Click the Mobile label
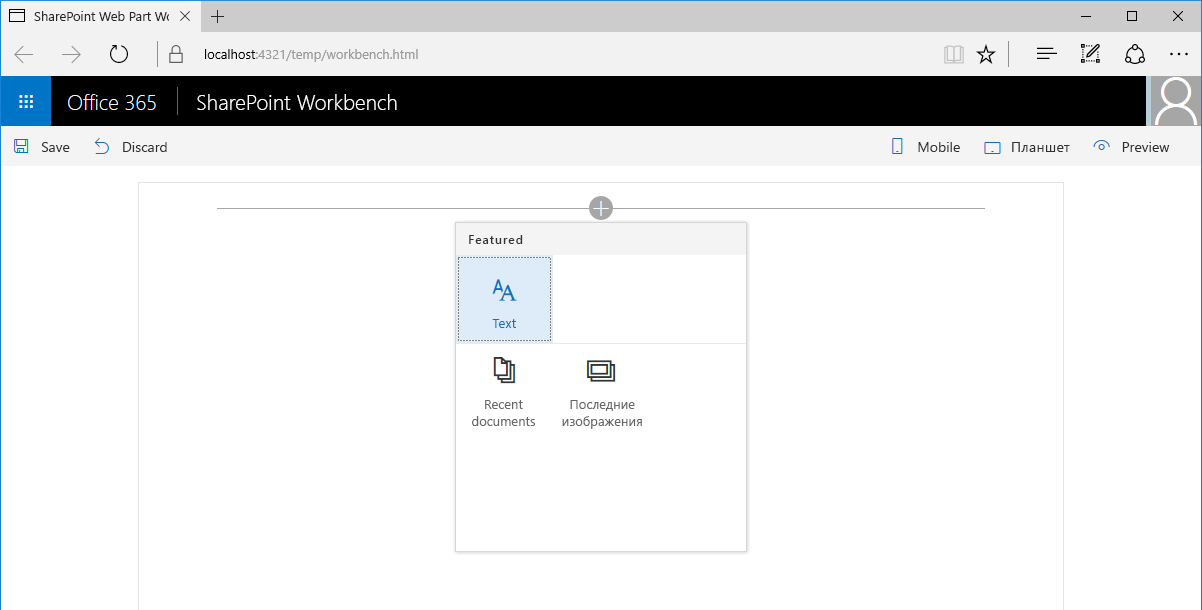The width and height of the screenshot is (1202, 610). click(x=939, y=147)
